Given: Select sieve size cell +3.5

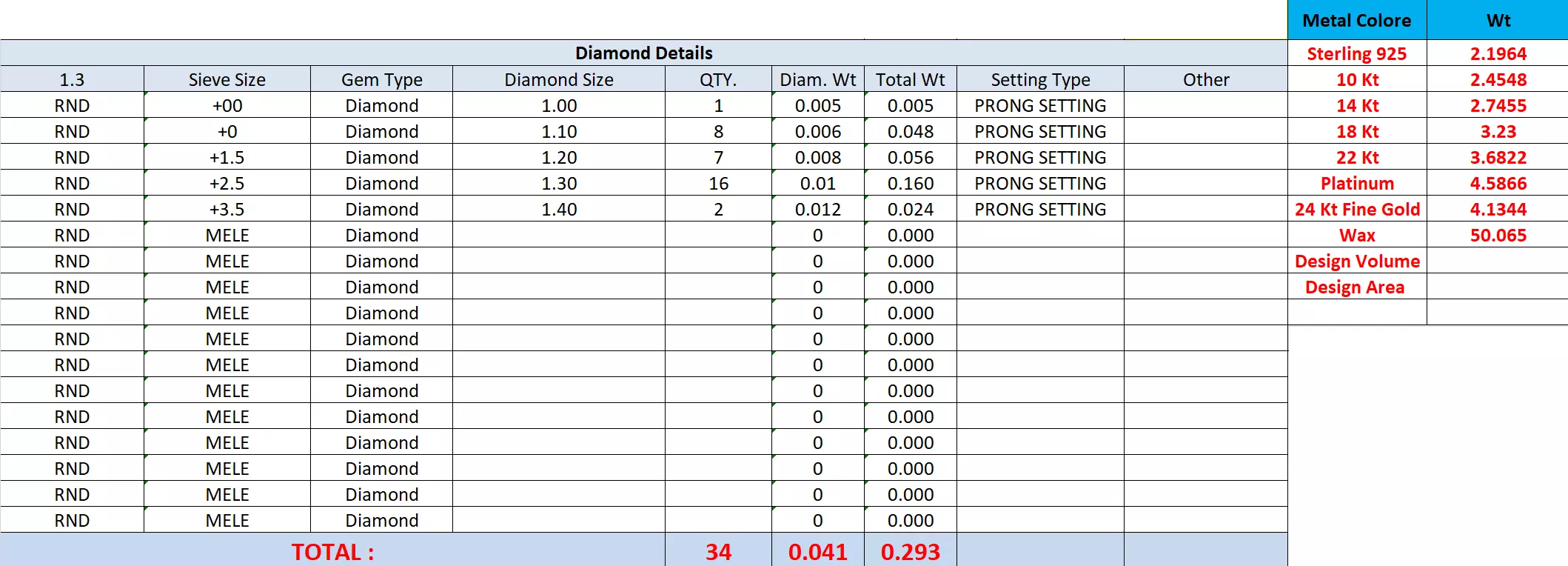Looking at the screenshot, I should [x=227, y=209].
